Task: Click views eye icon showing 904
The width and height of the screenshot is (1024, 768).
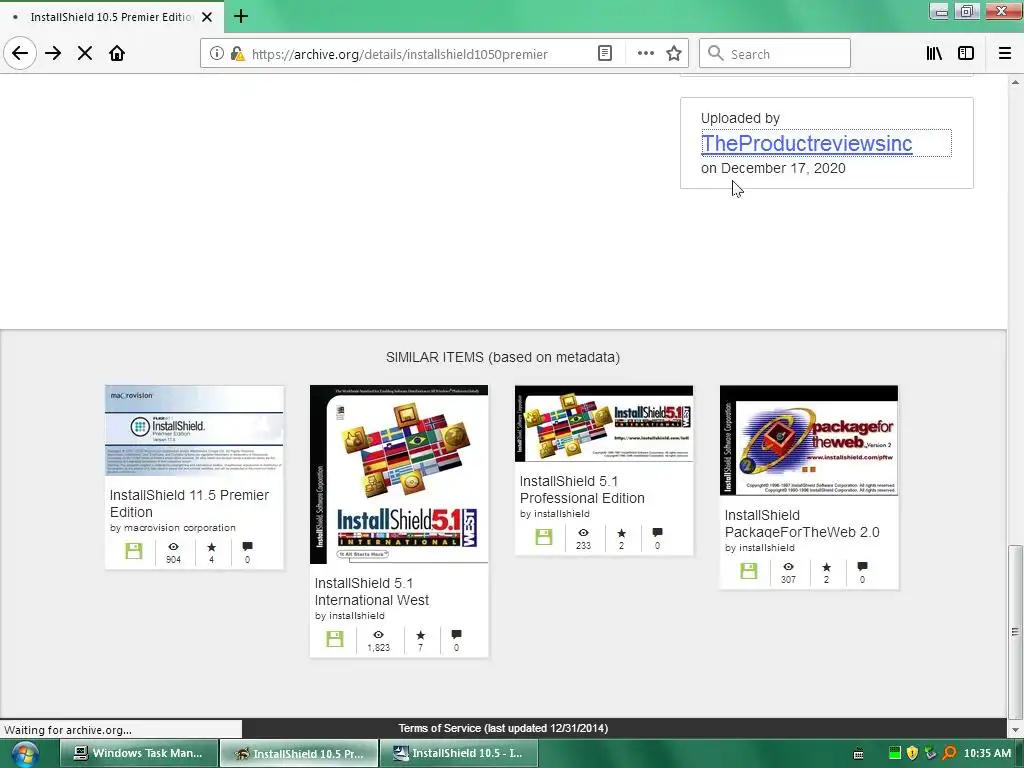Action: [x=173, y=547]
